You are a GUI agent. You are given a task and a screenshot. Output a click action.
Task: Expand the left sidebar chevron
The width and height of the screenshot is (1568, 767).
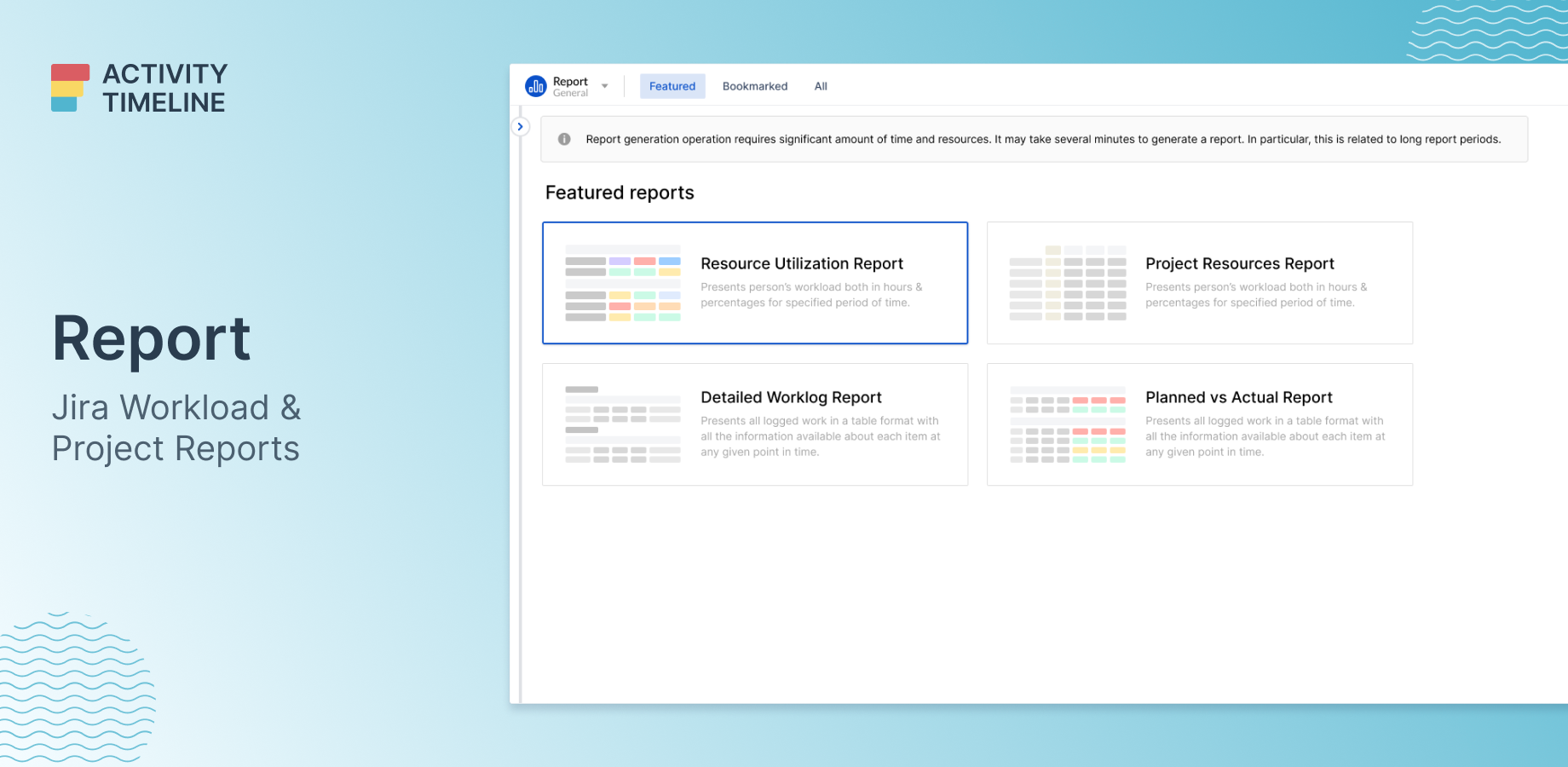click(520, 127)
